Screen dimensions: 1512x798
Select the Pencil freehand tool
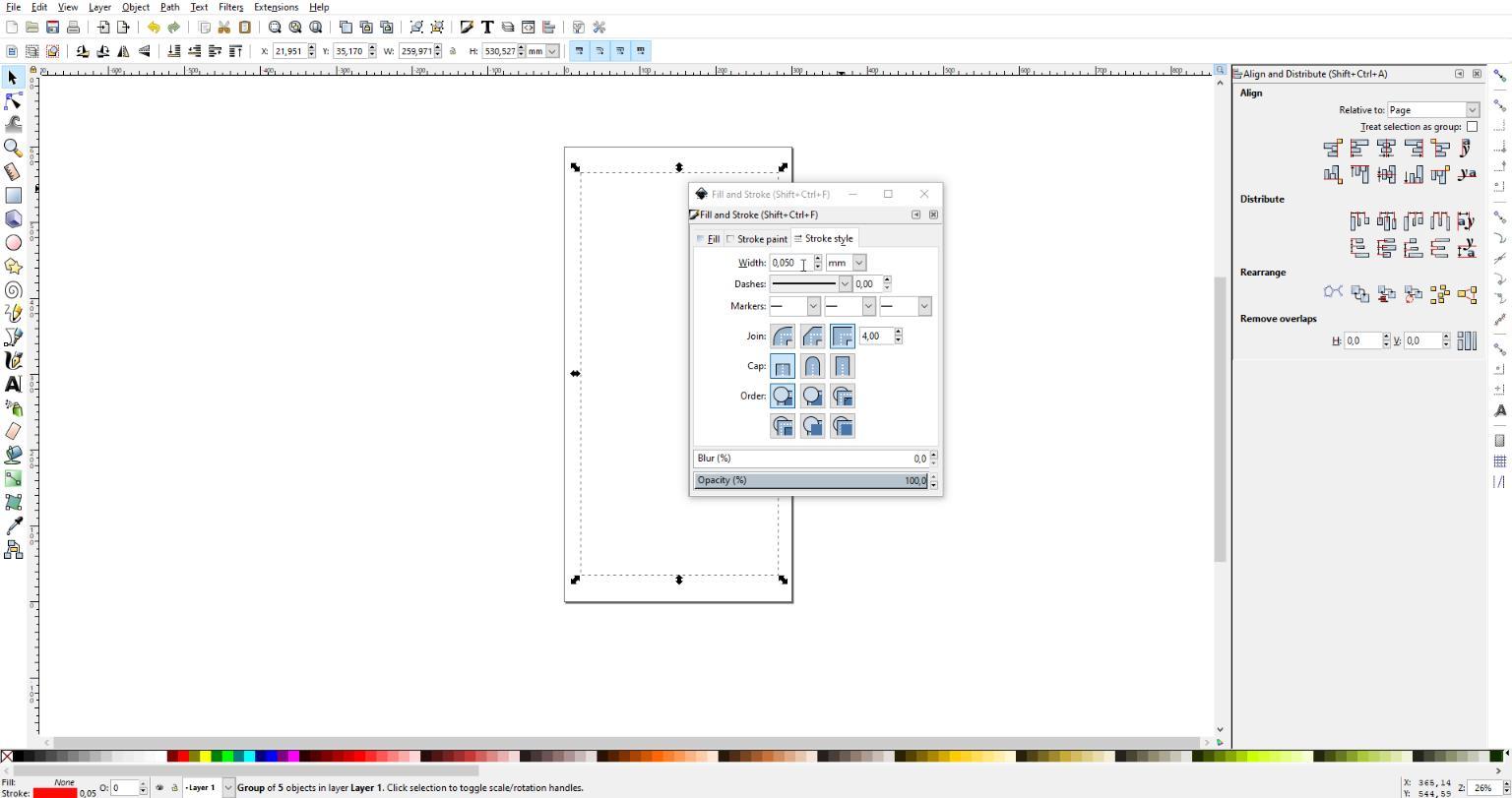pyautogui.click(x=13, y=313)
